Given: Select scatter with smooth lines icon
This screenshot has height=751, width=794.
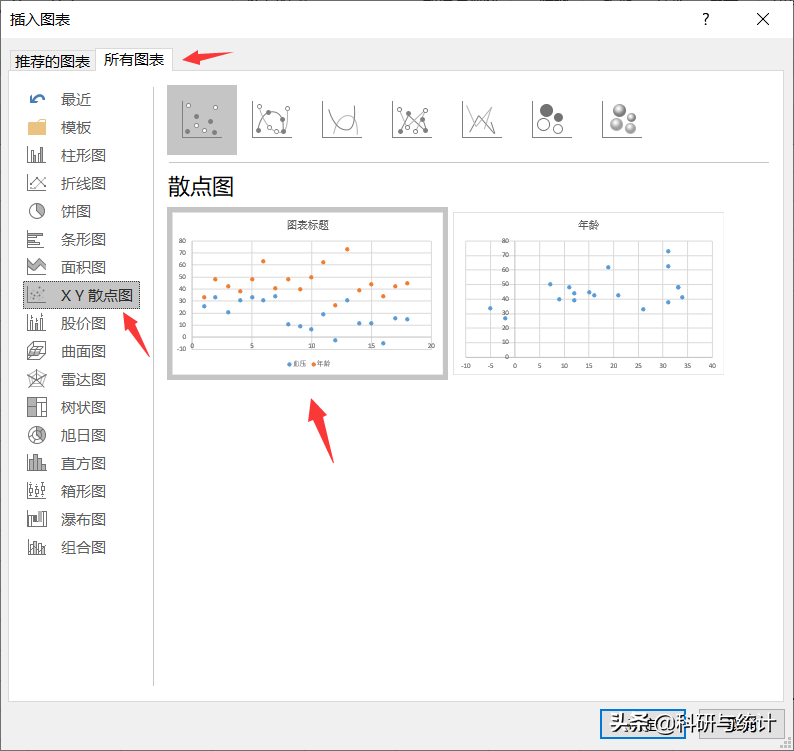Looking at the screenshot, I should (x=342, y=120).
